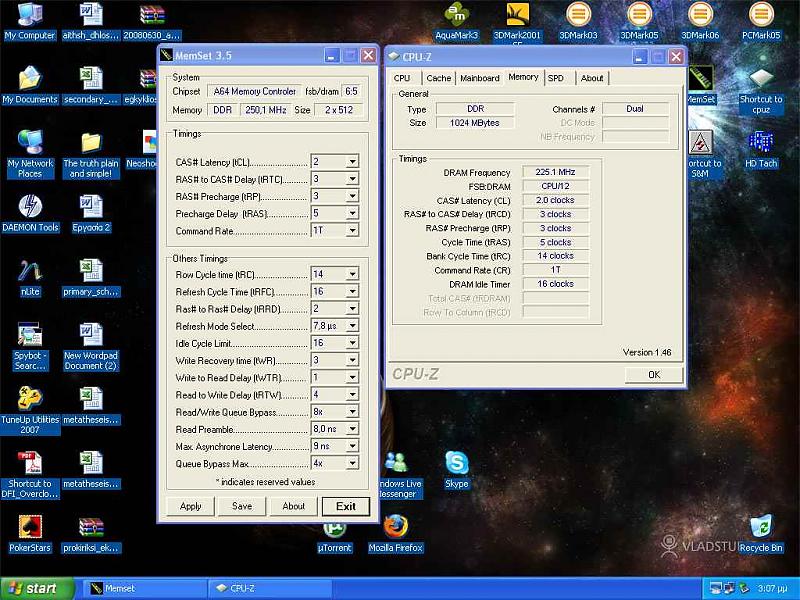Launch AquaMark3 benchmark shortcut

[457, 21]
